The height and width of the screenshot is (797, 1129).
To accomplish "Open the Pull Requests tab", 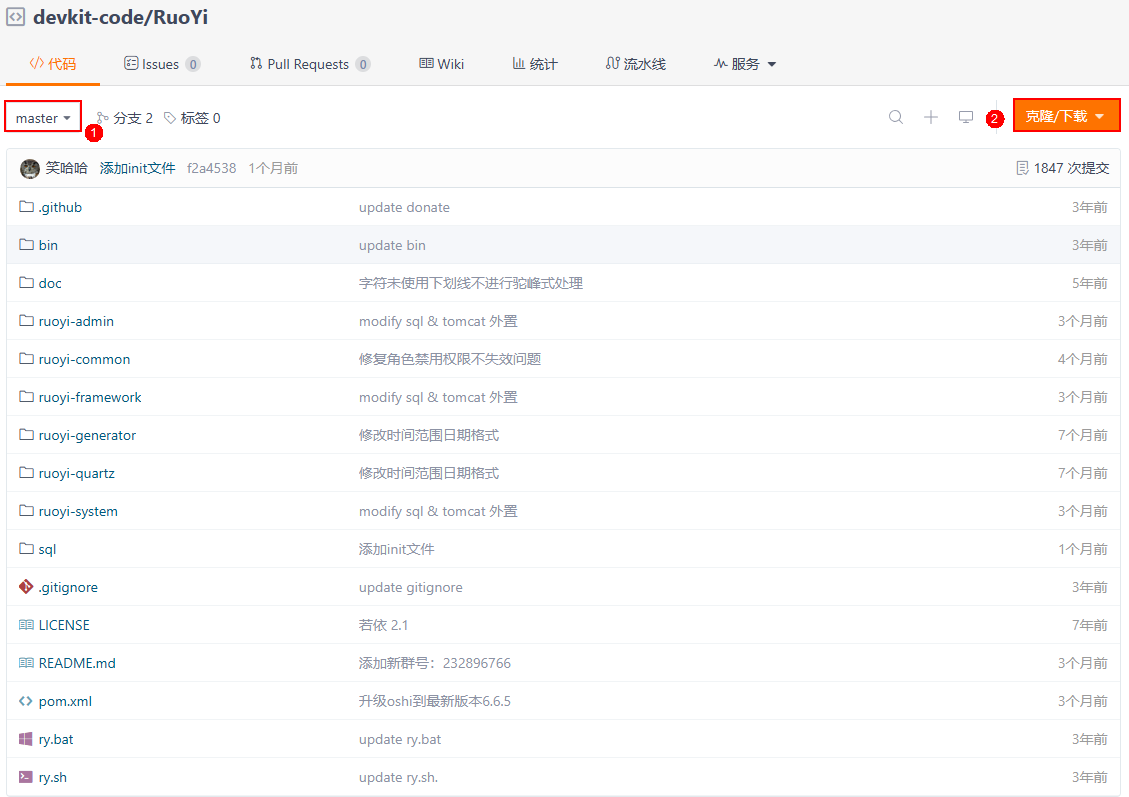I will pos(310,64).
